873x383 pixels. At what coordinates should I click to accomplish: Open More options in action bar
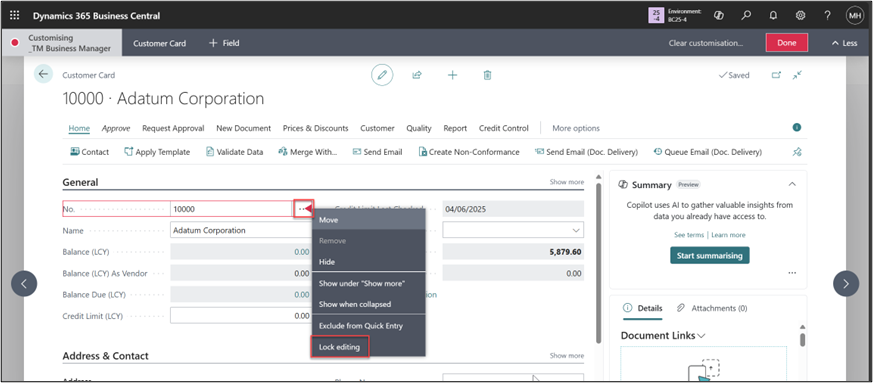(576, 128)
